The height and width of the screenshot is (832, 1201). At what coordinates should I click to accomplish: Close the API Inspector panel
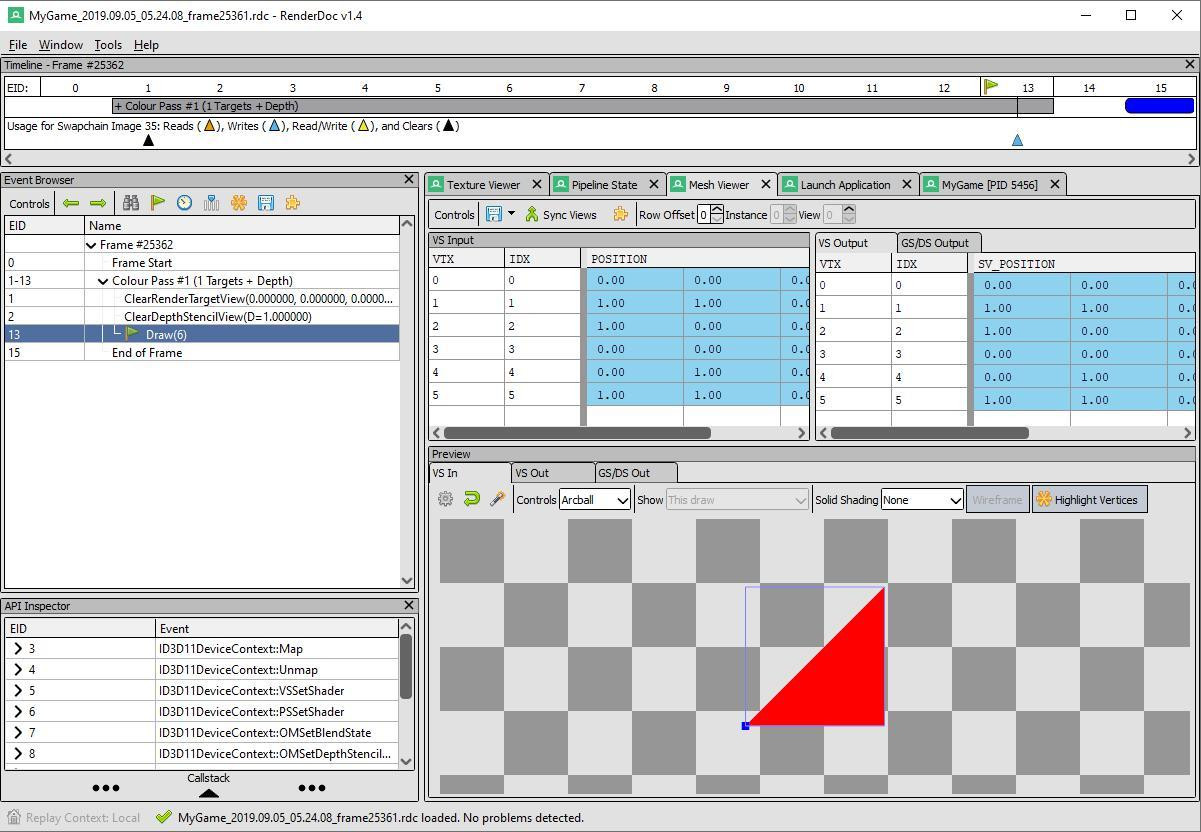pyautogui.click(x=408, y=606)
